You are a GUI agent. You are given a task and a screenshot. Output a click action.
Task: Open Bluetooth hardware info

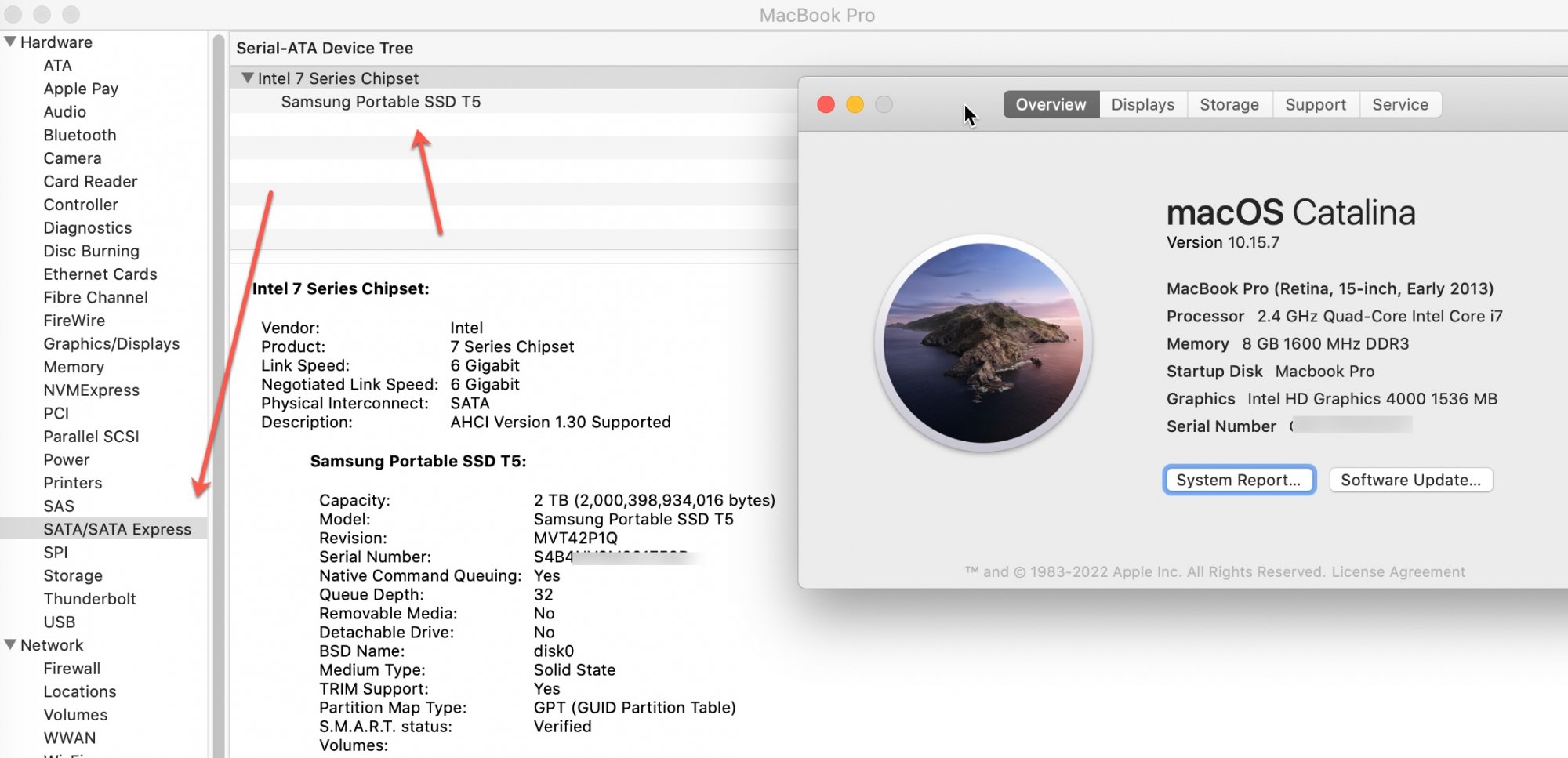point(80,135)
